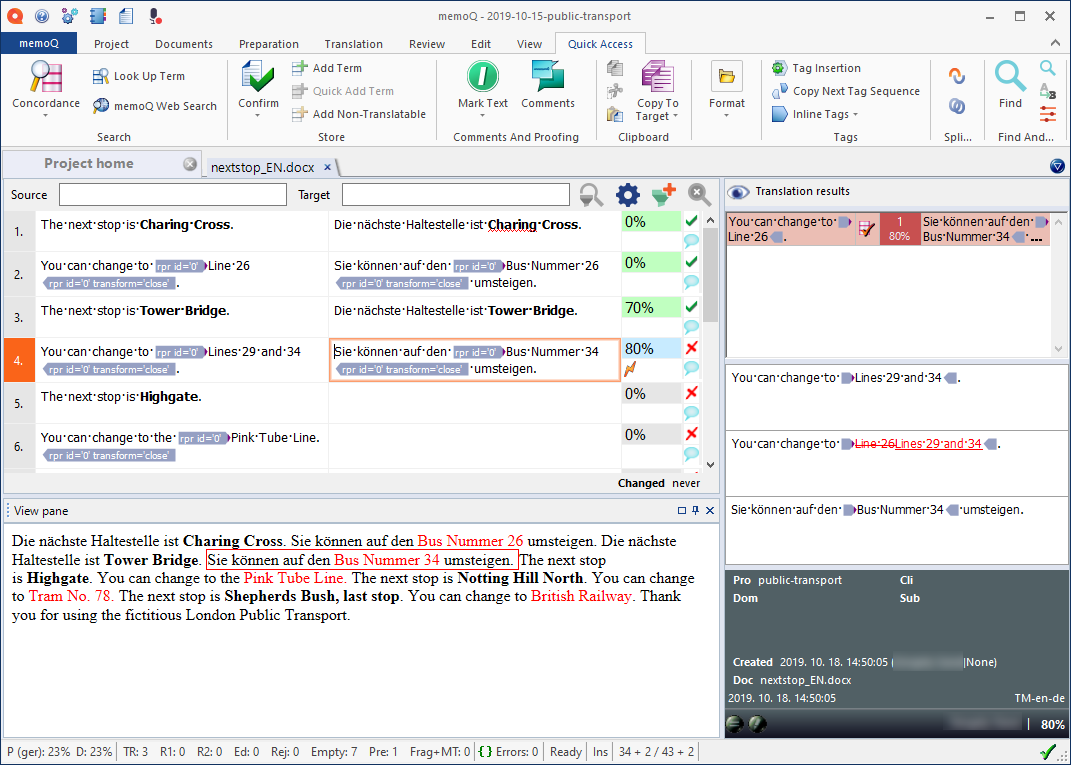Switch to the Documents ribbon tab
The width and height of the screenshot is (1071, 765).
[184, 44]
